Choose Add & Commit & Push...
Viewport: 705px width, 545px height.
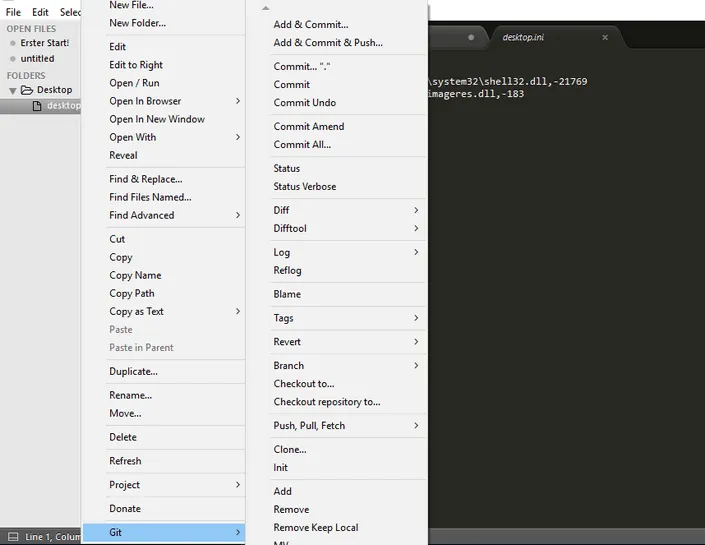tap(328, 43)
